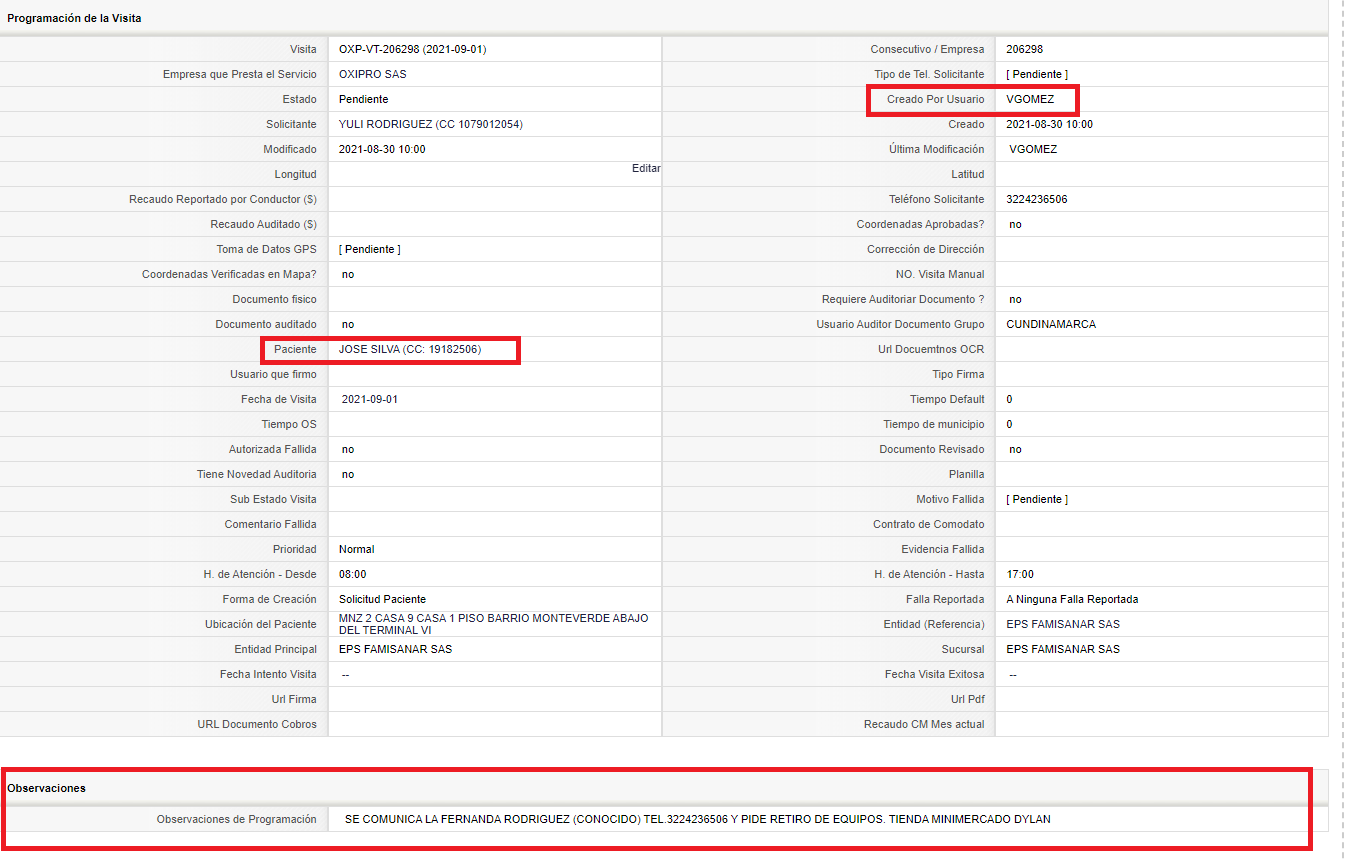Click the Estado value Pendiente
The image size is (1358, 861).
coord(363,99)
